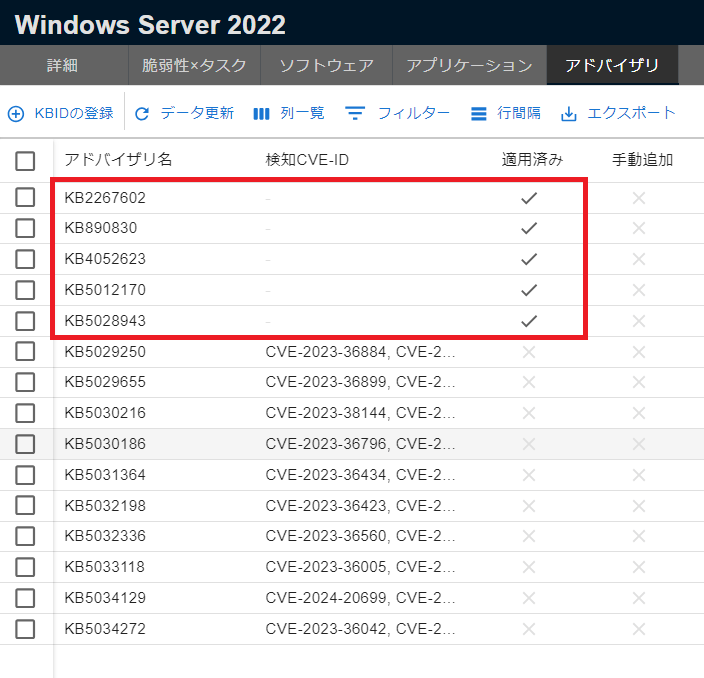Click the not-applied X for KB5029250
Image resolution: width=704 pixels, height=678 pixels.
[x=529, y=352]
